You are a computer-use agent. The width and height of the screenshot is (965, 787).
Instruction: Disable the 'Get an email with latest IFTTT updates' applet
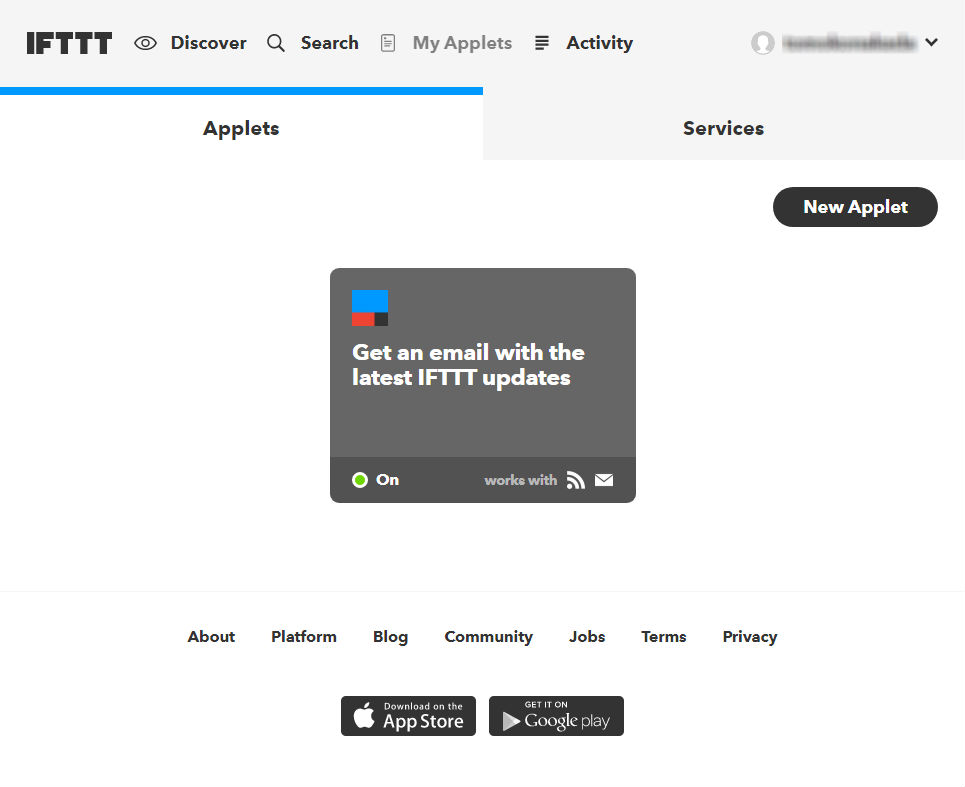[x=359, y=480]
